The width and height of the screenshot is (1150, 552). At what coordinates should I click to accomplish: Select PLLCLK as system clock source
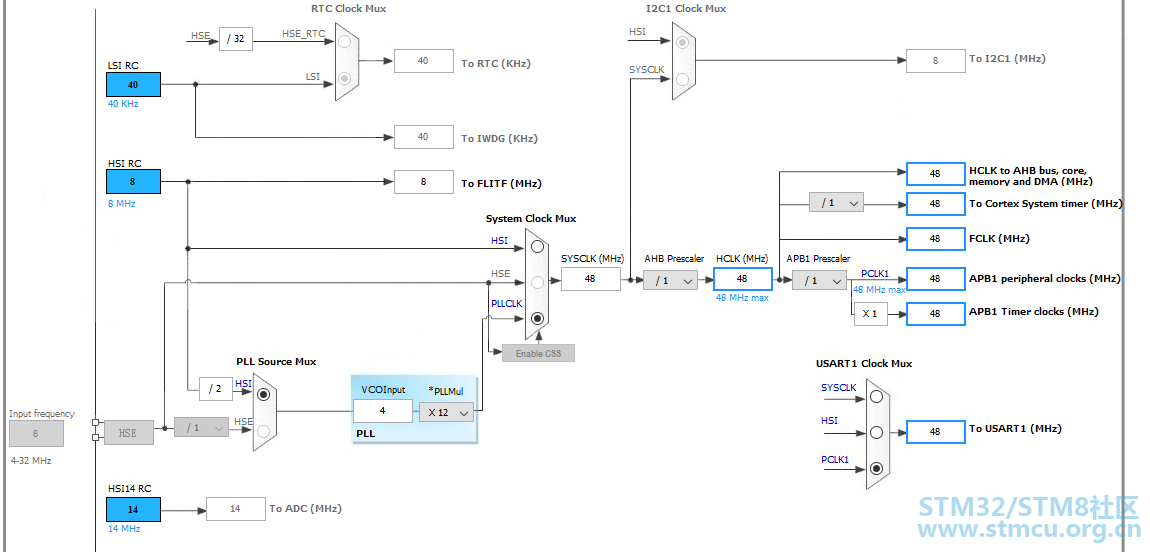(538, 319)
